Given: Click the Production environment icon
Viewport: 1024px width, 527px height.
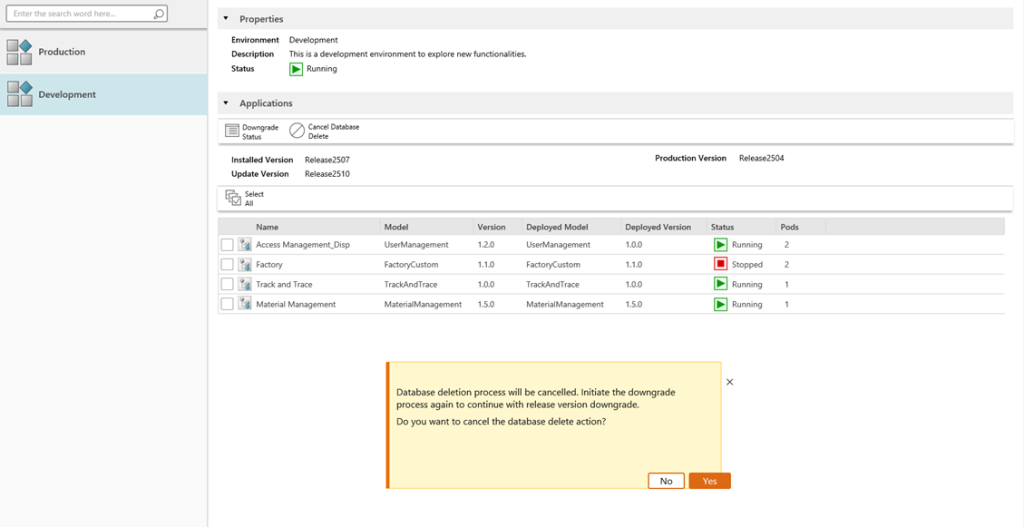Looking at the screenshot, I should [x=20, y=52].
